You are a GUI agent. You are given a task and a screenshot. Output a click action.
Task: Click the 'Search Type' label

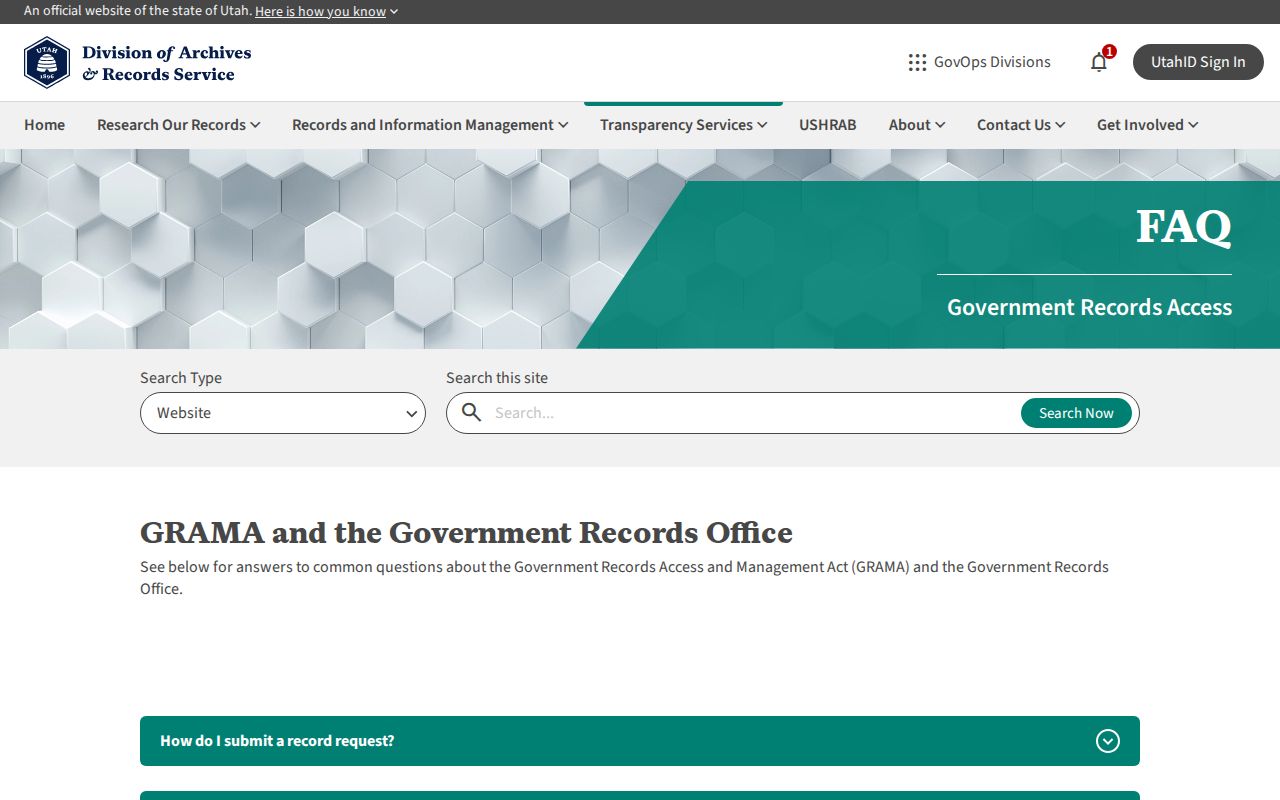tap(181, 378)
